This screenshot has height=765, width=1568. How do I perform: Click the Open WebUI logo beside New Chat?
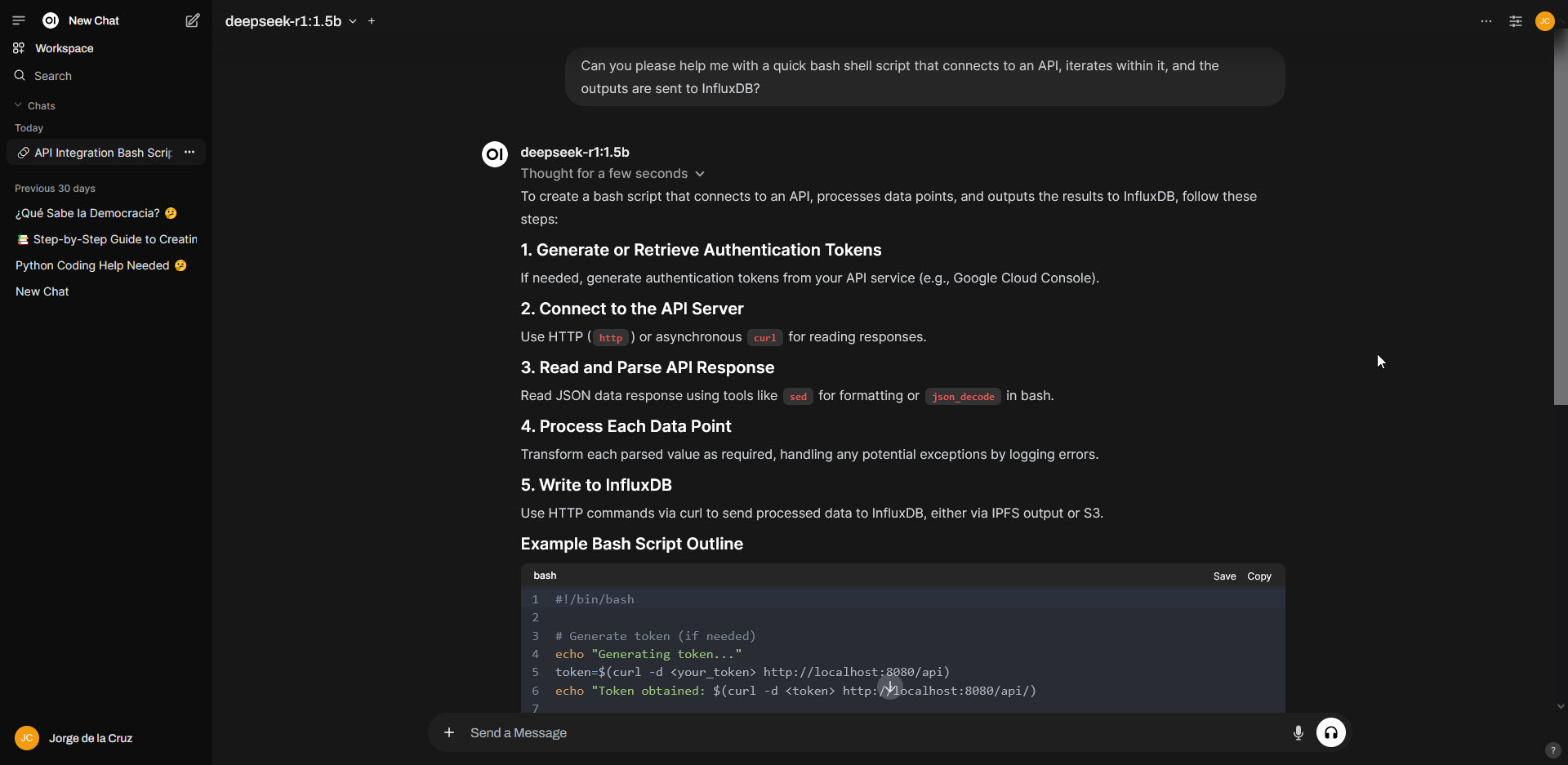click(51, 20)
